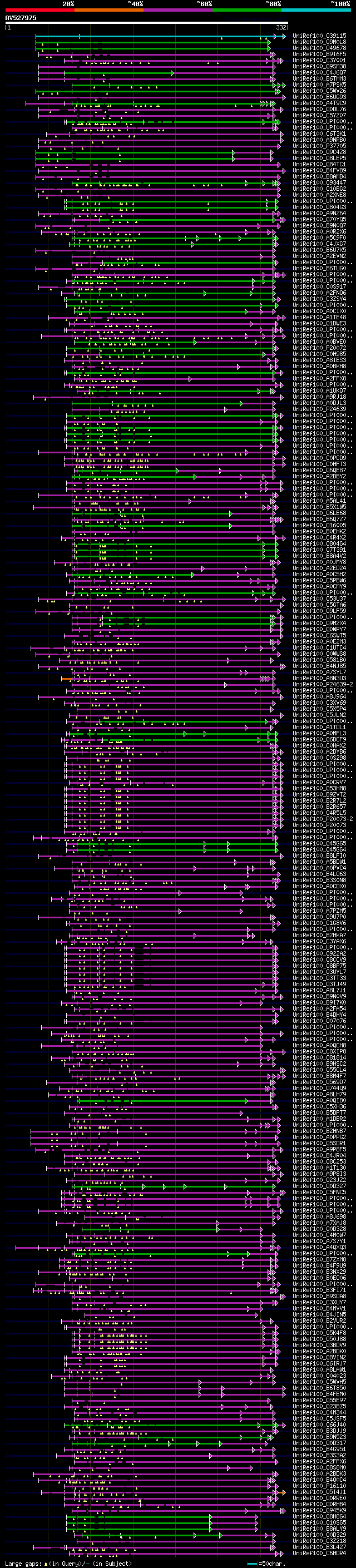The height and width of the screenshot is (1568, 356).
Task: Select the UniRef100_Q0S917 label
Action: click(x=319, y=286)
